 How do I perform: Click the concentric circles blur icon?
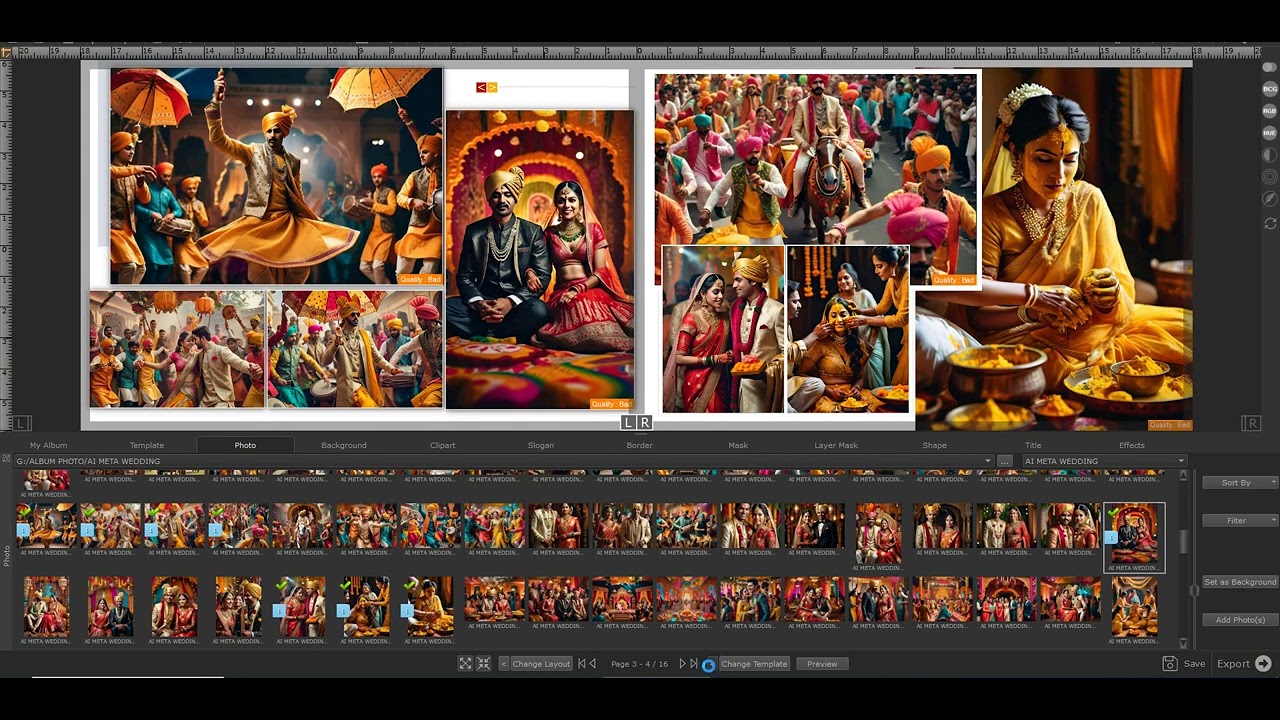click(x=1270, y=177)
